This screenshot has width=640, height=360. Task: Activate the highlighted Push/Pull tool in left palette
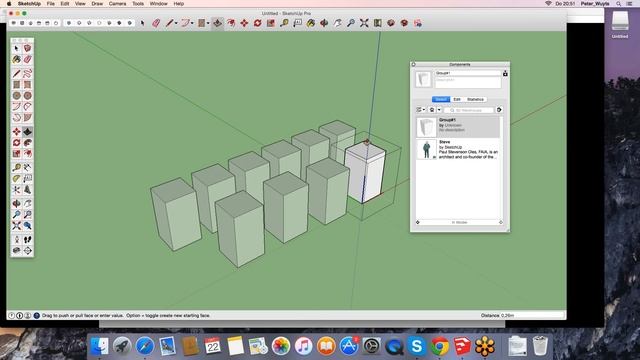coord(27,131)
